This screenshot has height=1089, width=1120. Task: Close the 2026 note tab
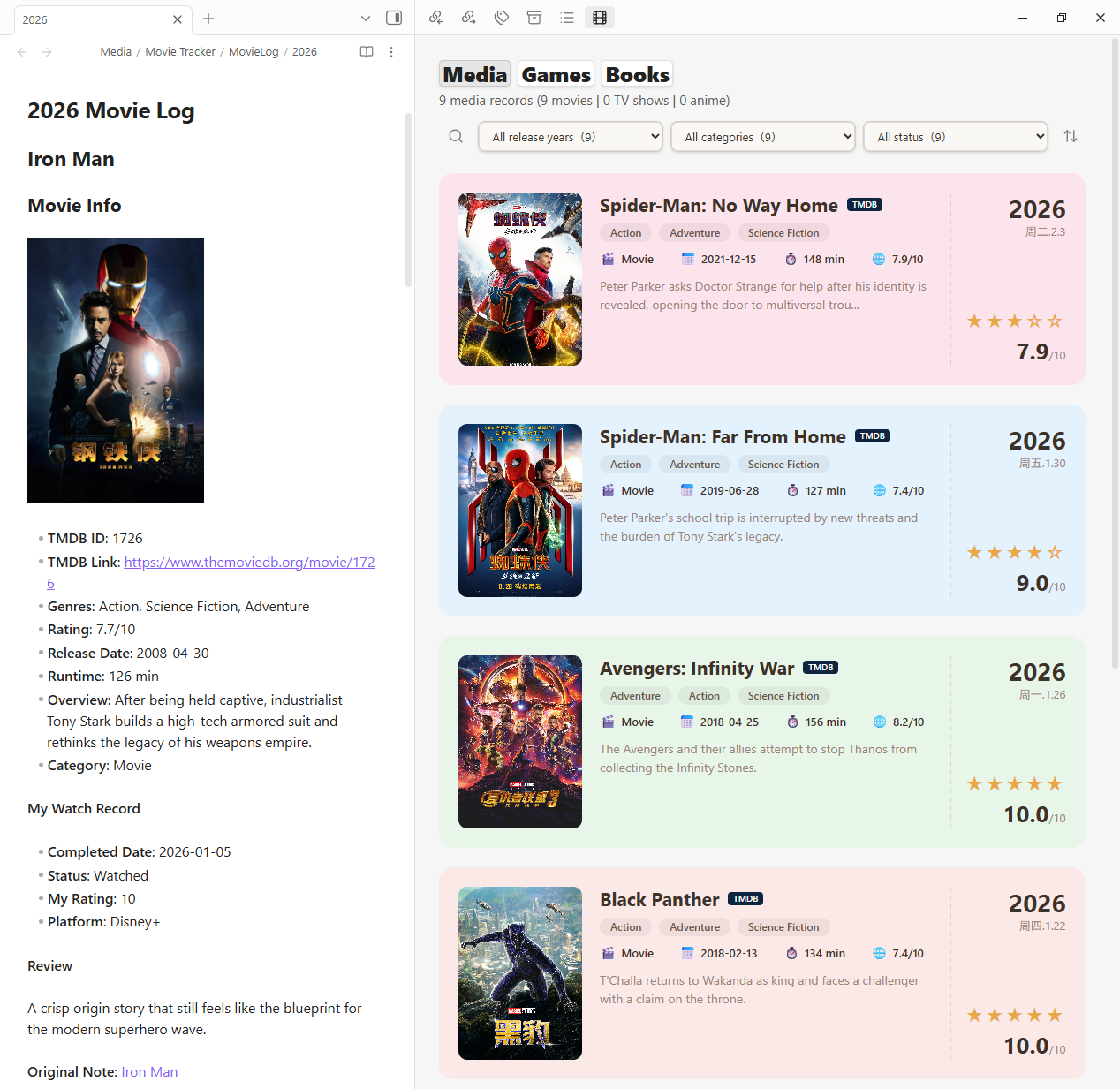point(178,19)
